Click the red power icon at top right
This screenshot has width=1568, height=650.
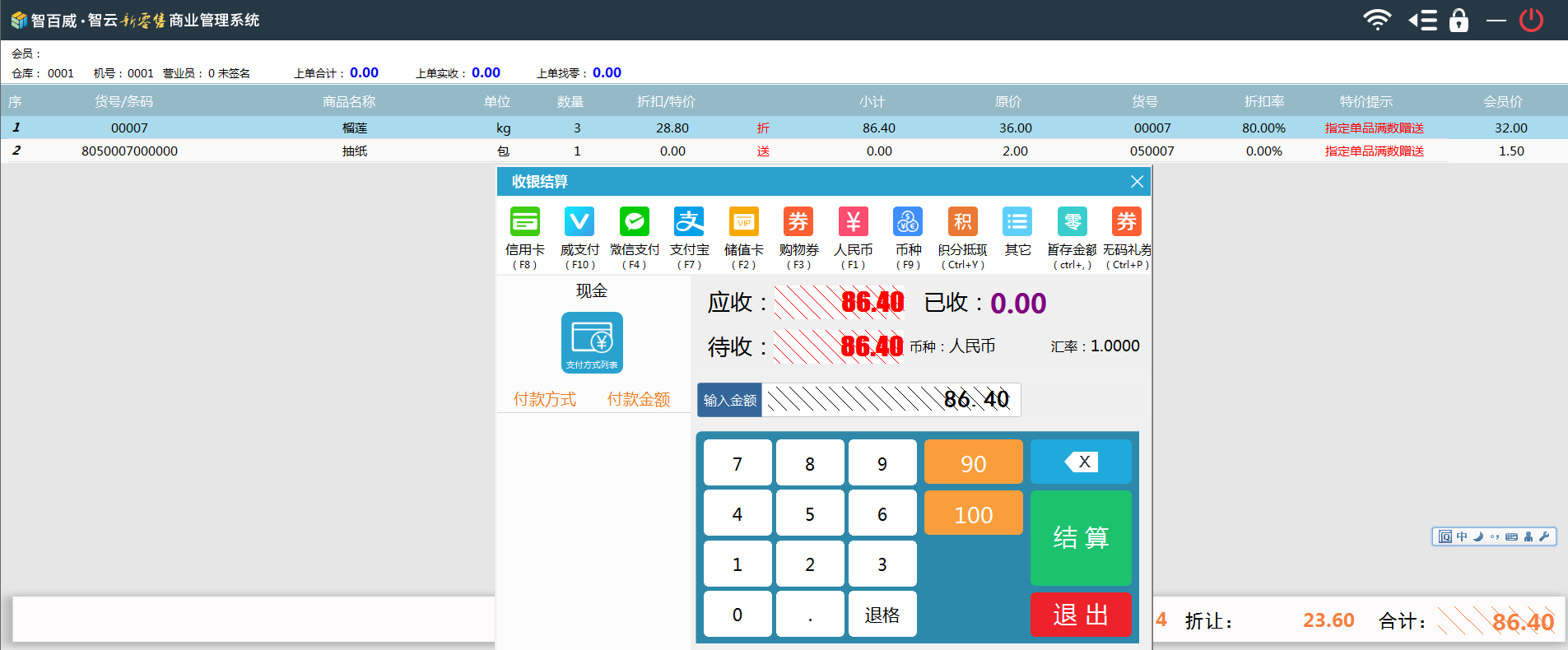coord(1531,20)
